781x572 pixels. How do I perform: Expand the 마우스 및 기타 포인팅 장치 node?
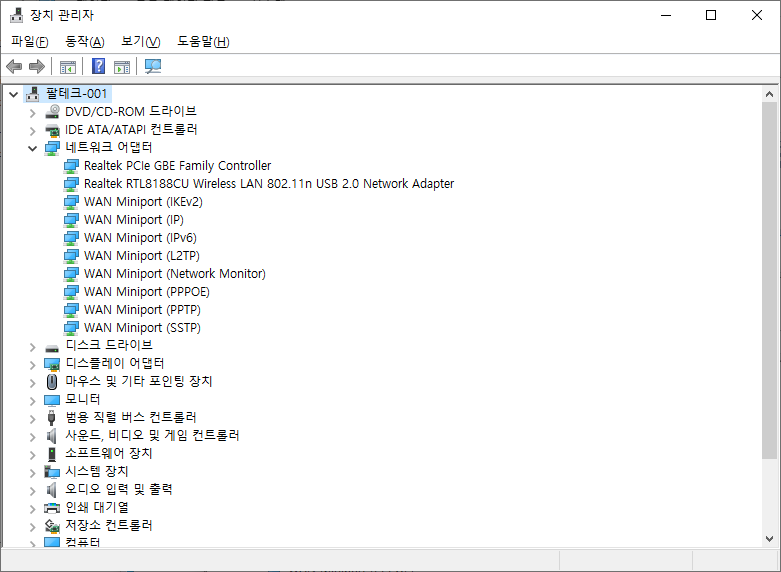33,382
